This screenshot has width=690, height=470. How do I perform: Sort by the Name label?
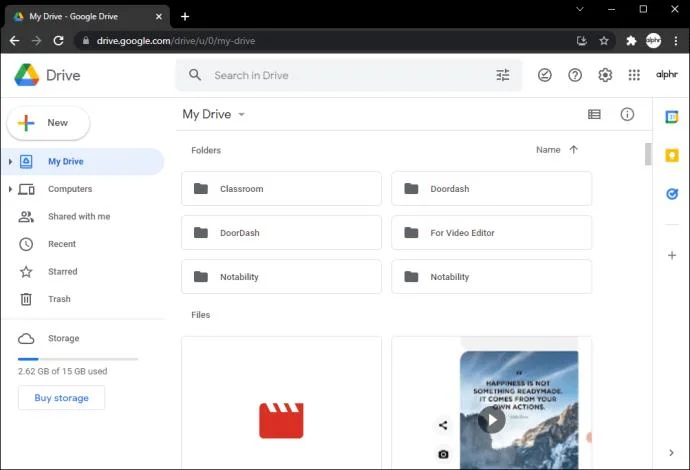tap(548, 150)
